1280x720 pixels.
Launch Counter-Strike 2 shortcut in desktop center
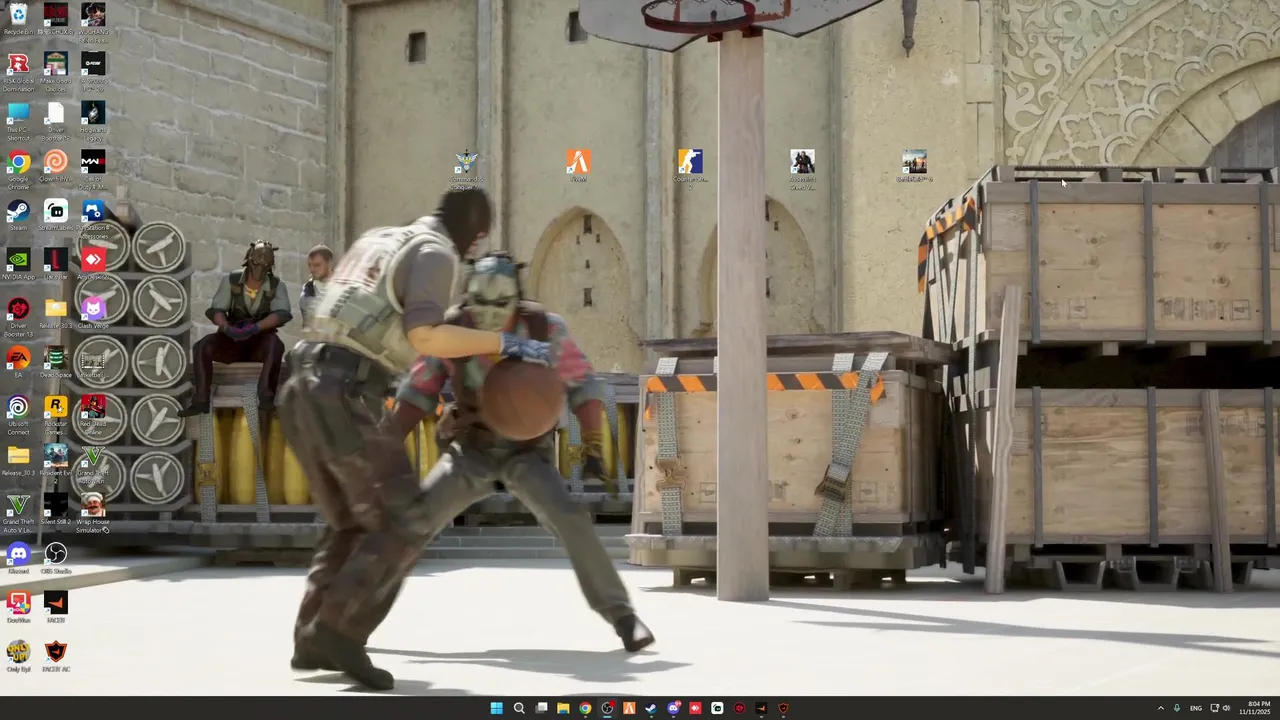pos(690,167)
